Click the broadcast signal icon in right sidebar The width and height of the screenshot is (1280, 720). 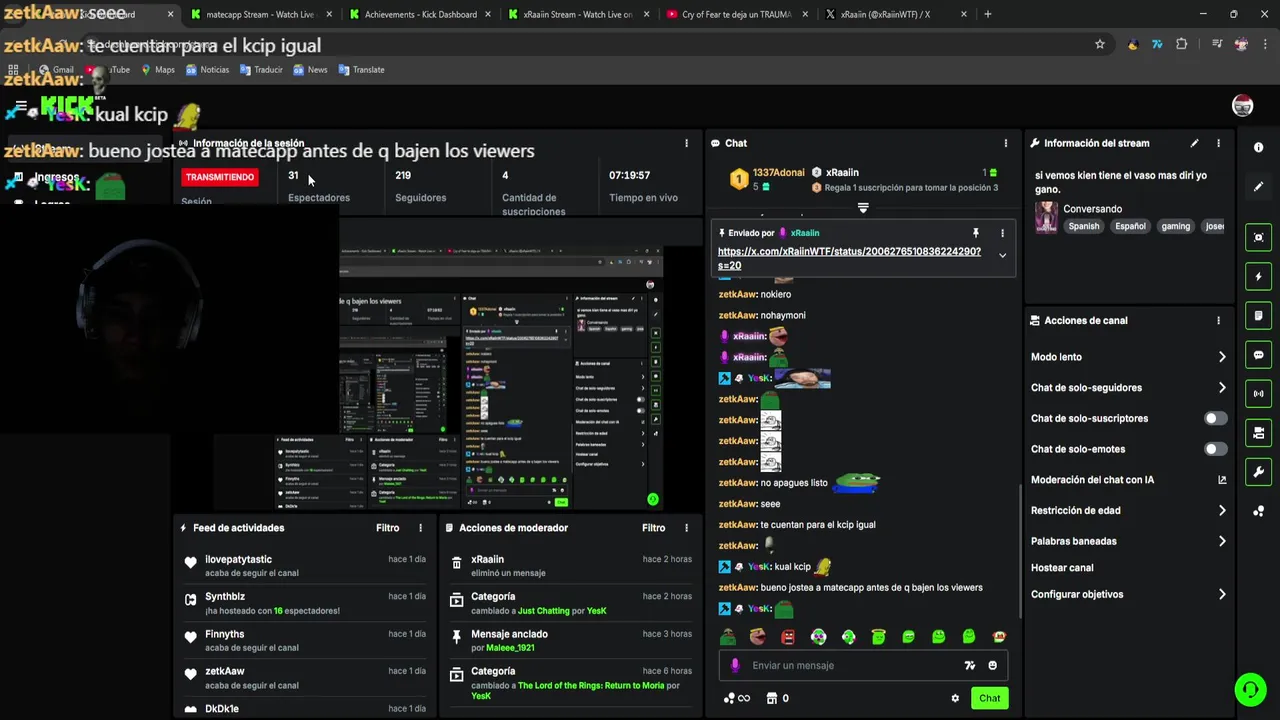point(1258,394)
